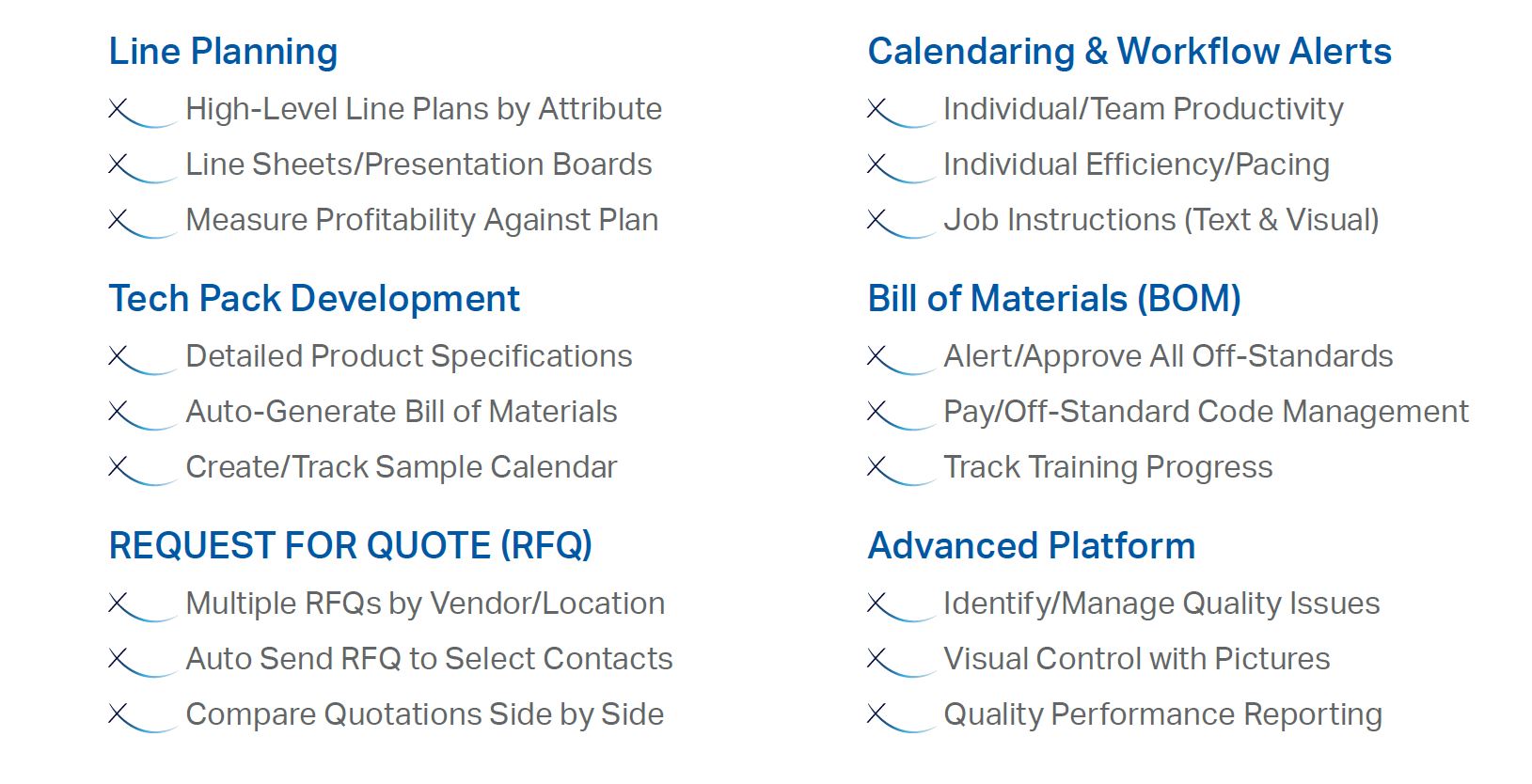Open the Bill of Materials (BOM) heading
The image size is (1532, 784).
pos(1054,299)
